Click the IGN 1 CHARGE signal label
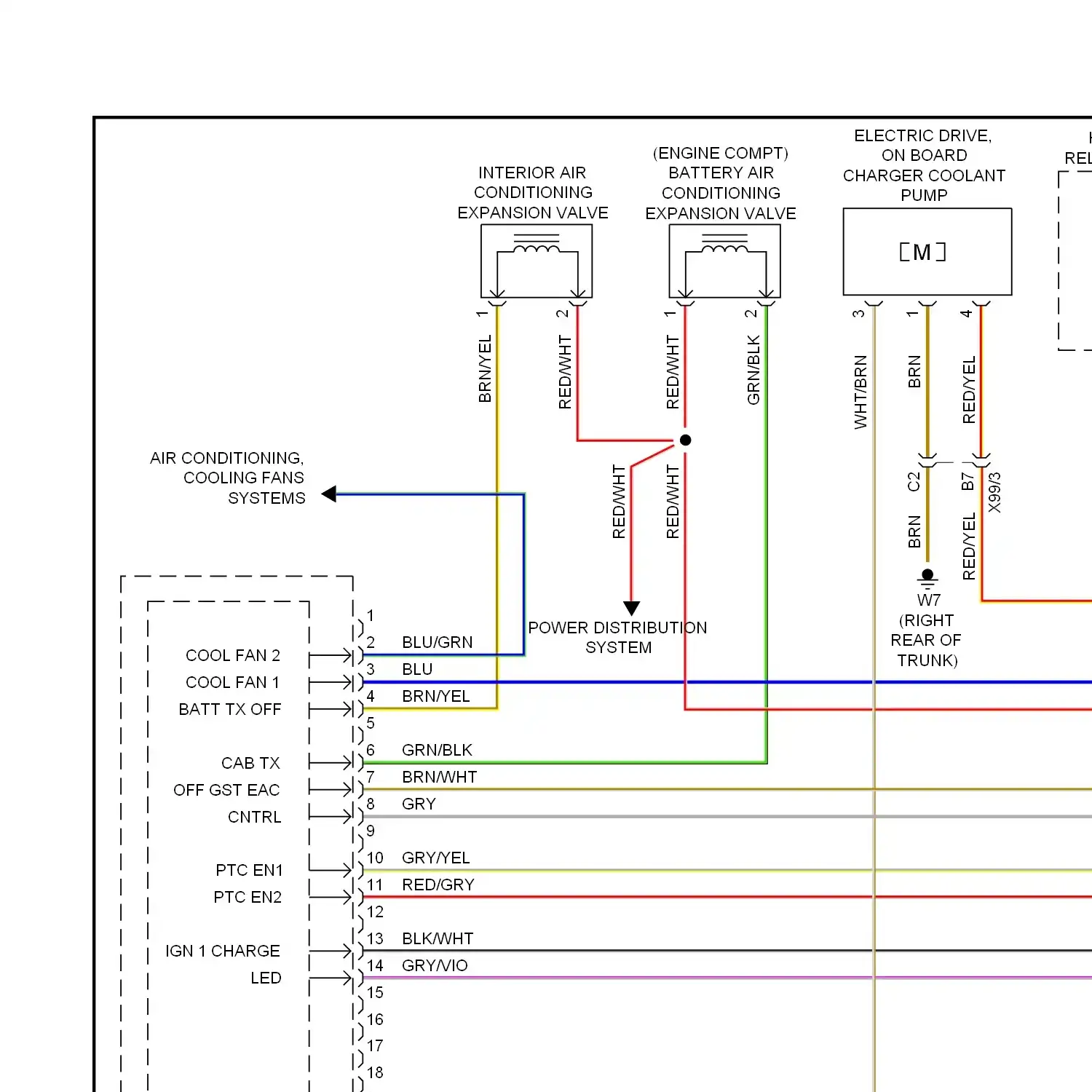 coord(223,951)
